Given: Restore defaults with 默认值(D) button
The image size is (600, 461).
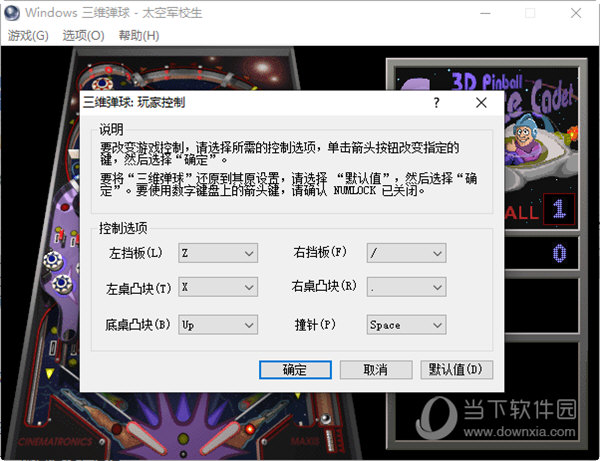Looking at the screenshot, I should pos(457,370).
